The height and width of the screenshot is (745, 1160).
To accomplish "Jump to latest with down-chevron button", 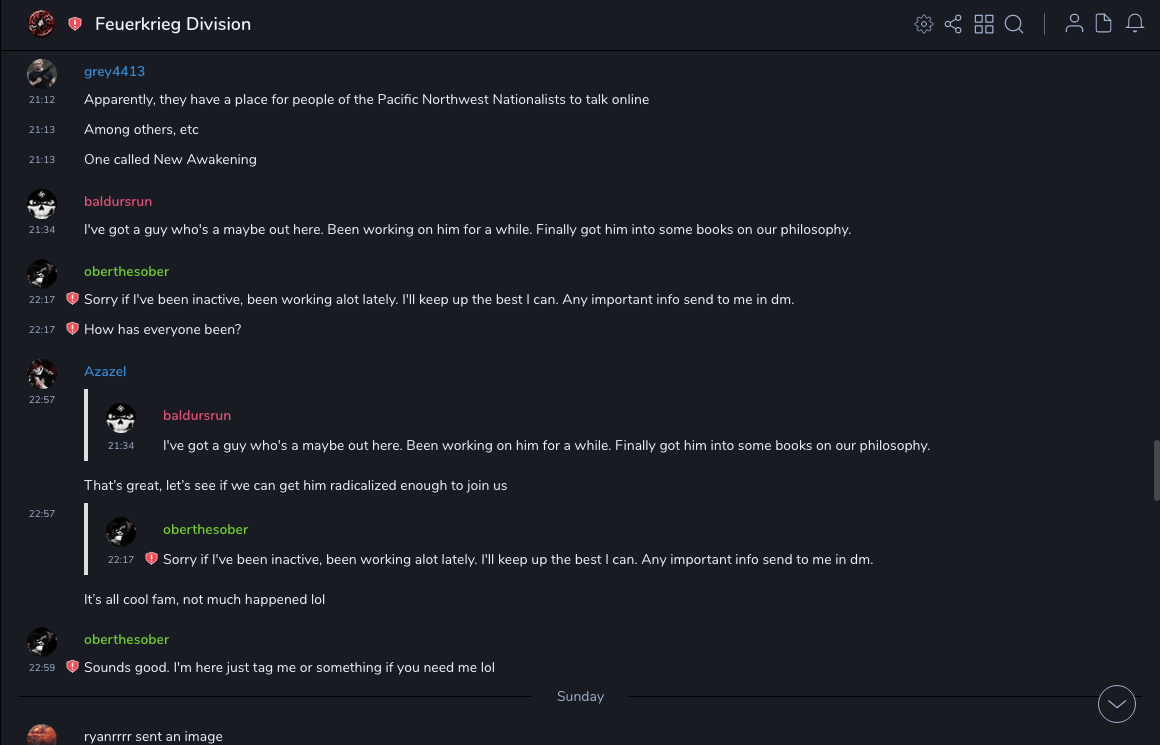I will 1116,703.
